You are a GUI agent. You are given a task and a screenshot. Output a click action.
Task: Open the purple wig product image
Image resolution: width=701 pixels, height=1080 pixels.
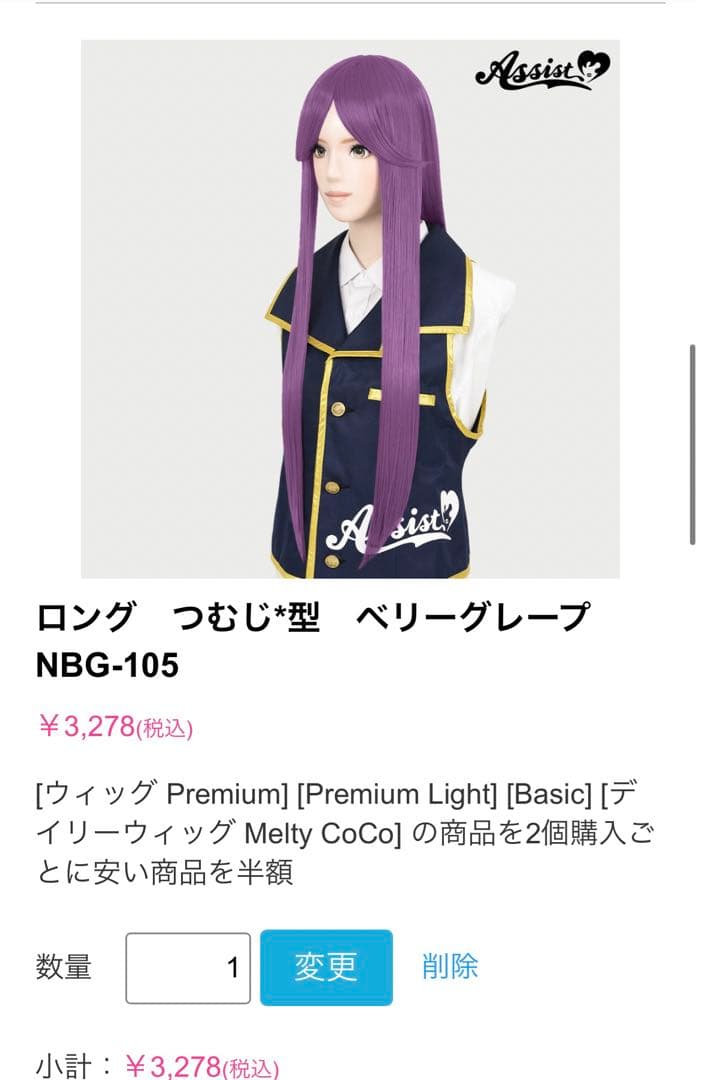(350, 309)
